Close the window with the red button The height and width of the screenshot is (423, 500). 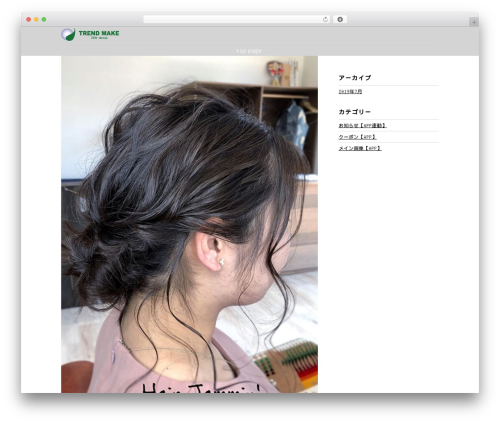[x=29, y=19]
